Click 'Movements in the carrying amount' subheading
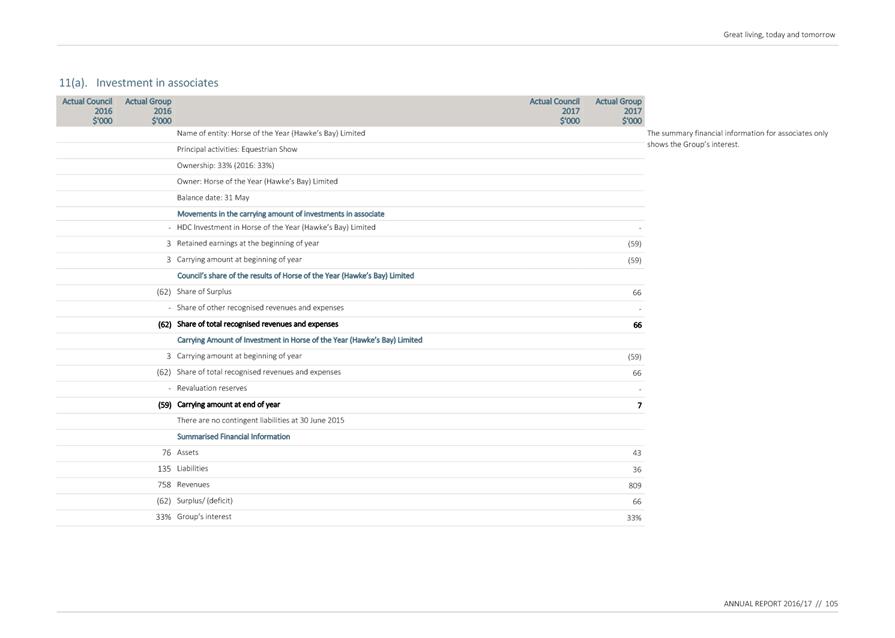 click(281, 214)
